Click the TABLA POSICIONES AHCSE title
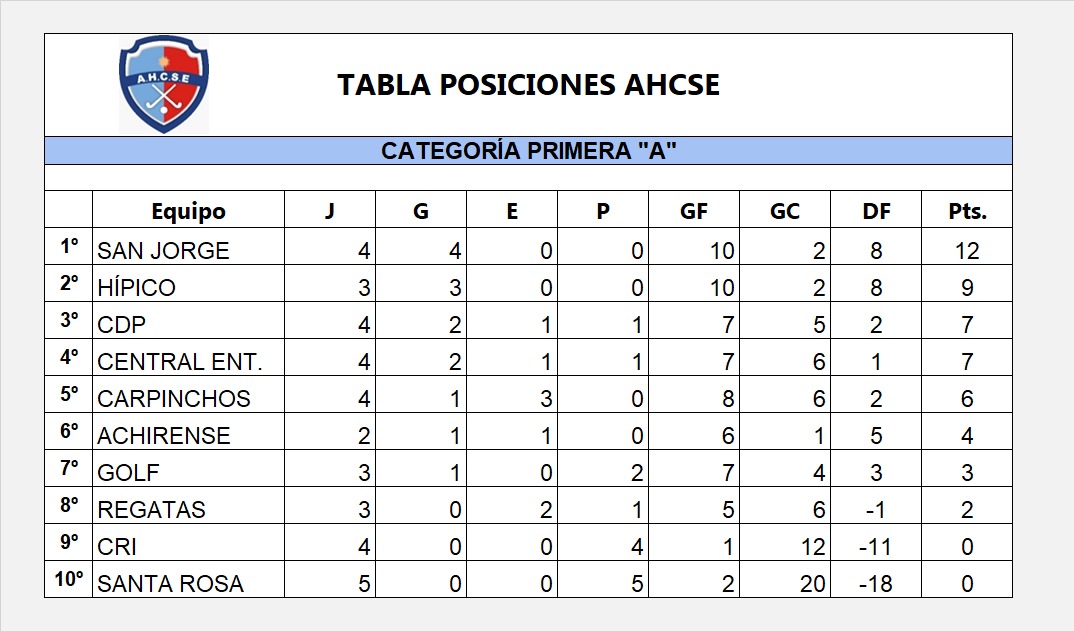 click(528, 85)
